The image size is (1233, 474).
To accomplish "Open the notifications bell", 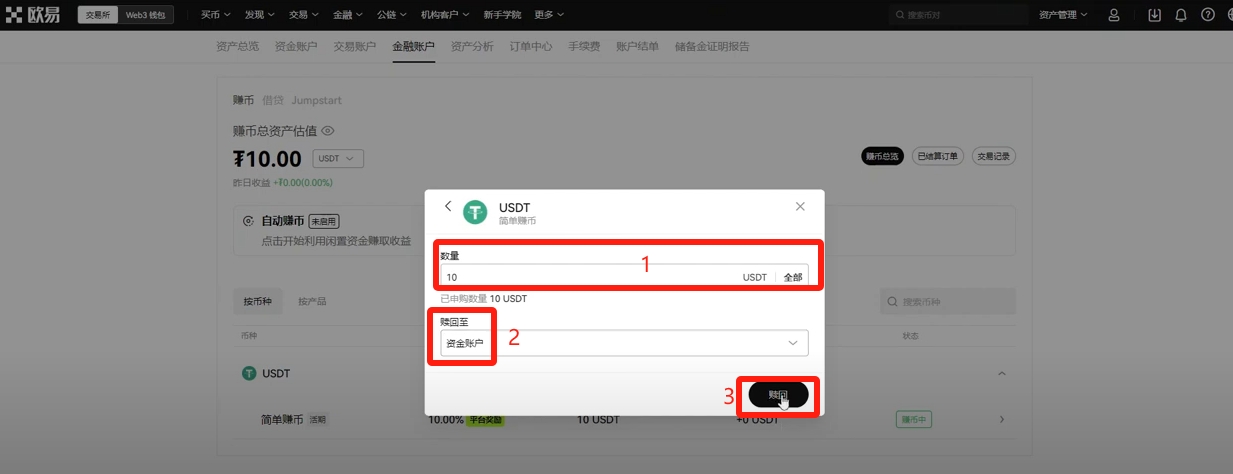I will pyautogui.click(x=1181, y=15).
